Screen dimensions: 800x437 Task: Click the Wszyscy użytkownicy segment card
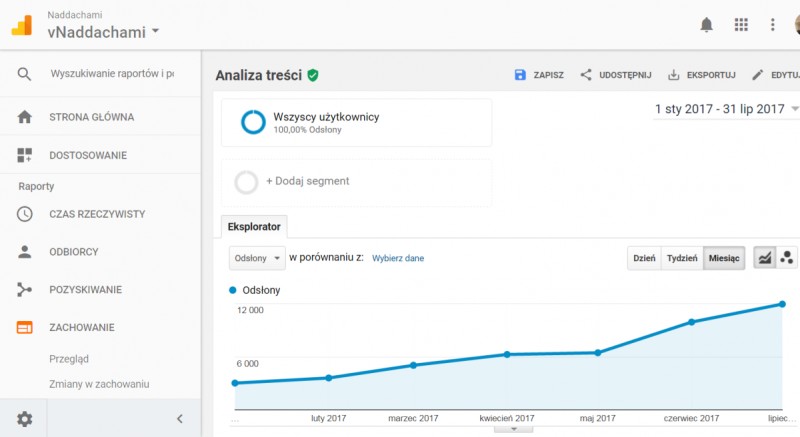[x=357, y=123]
